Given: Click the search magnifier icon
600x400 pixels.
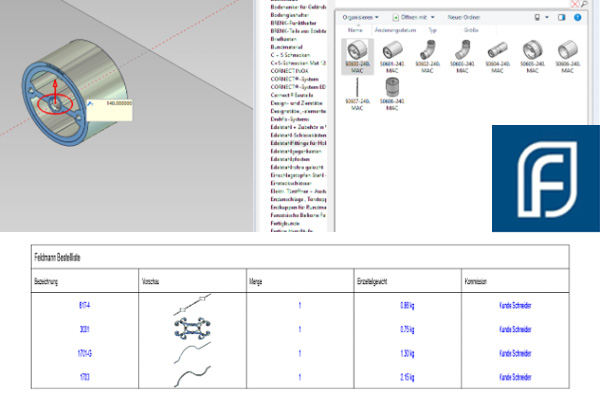Looking at the screenshot, I should coord(584,4).
